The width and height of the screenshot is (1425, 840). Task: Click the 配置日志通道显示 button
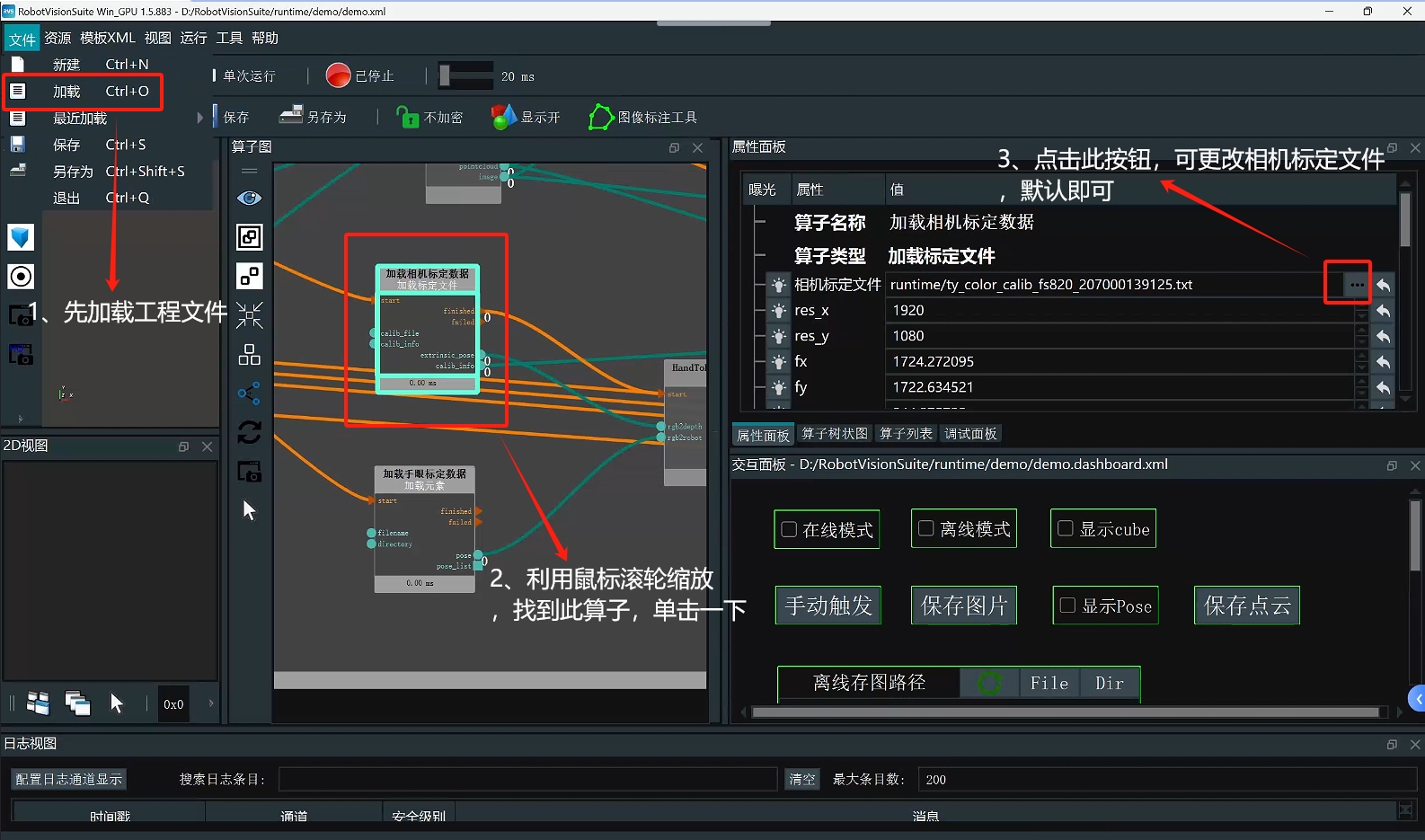[x=68, y=779]
